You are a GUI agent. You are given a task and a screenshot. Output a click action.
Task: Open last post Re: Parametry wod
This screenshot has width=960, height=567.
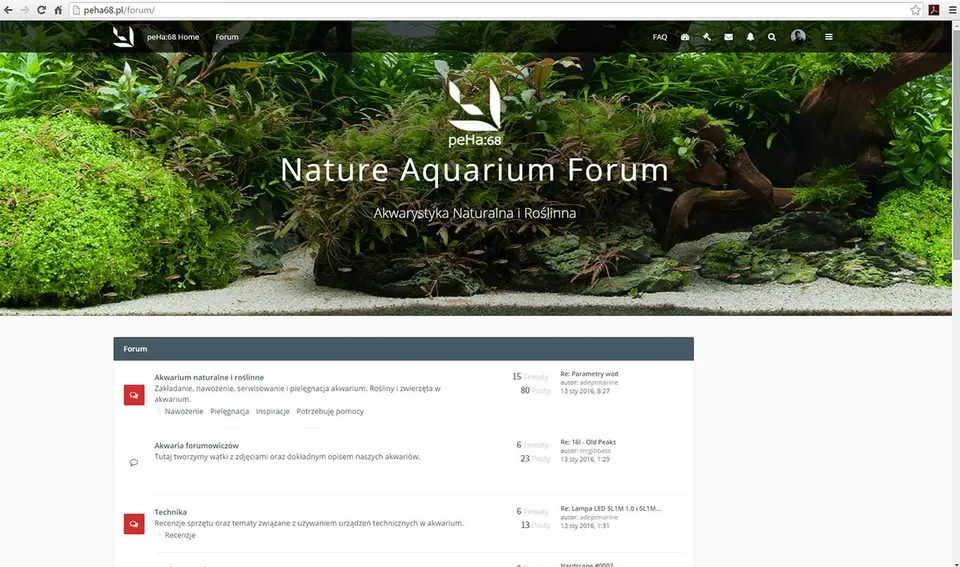[589, 374]
